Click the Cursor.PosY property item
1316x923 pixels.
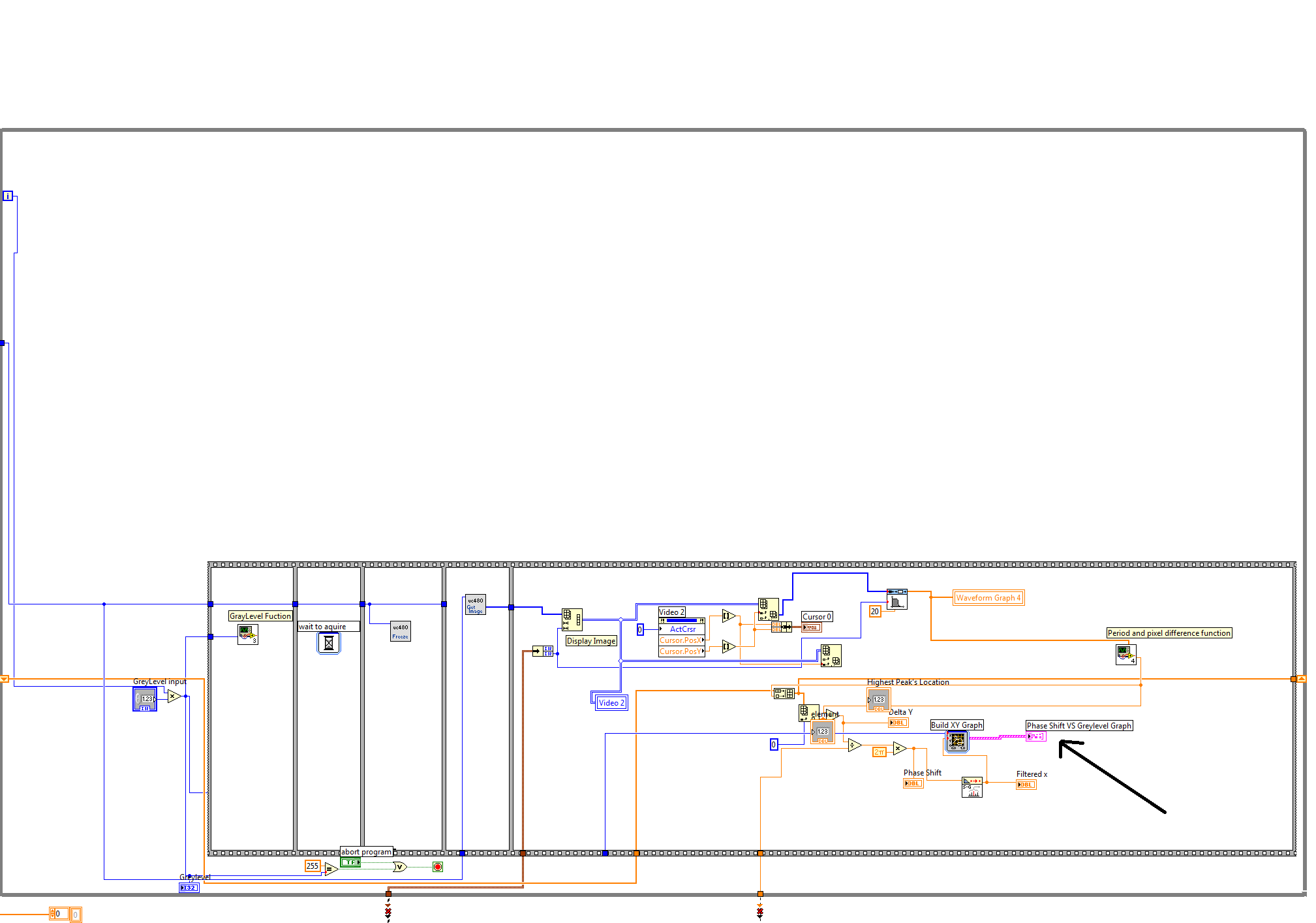(x=681, y=651)
